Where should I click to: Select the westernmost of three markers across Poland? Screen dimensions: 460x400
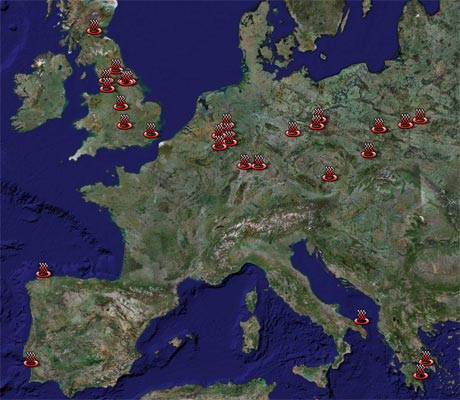[x=379, y=126]
